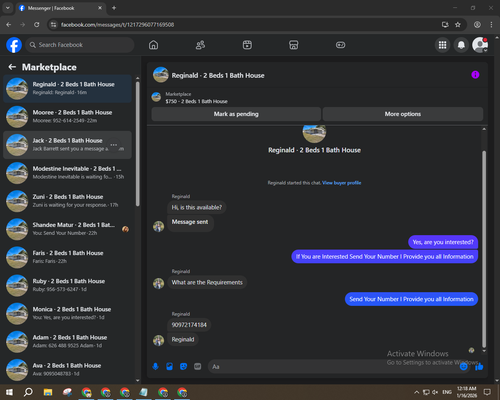This screenshot has height=400, width=500.
Task: Choose a GIF icon
Action: 198,367
